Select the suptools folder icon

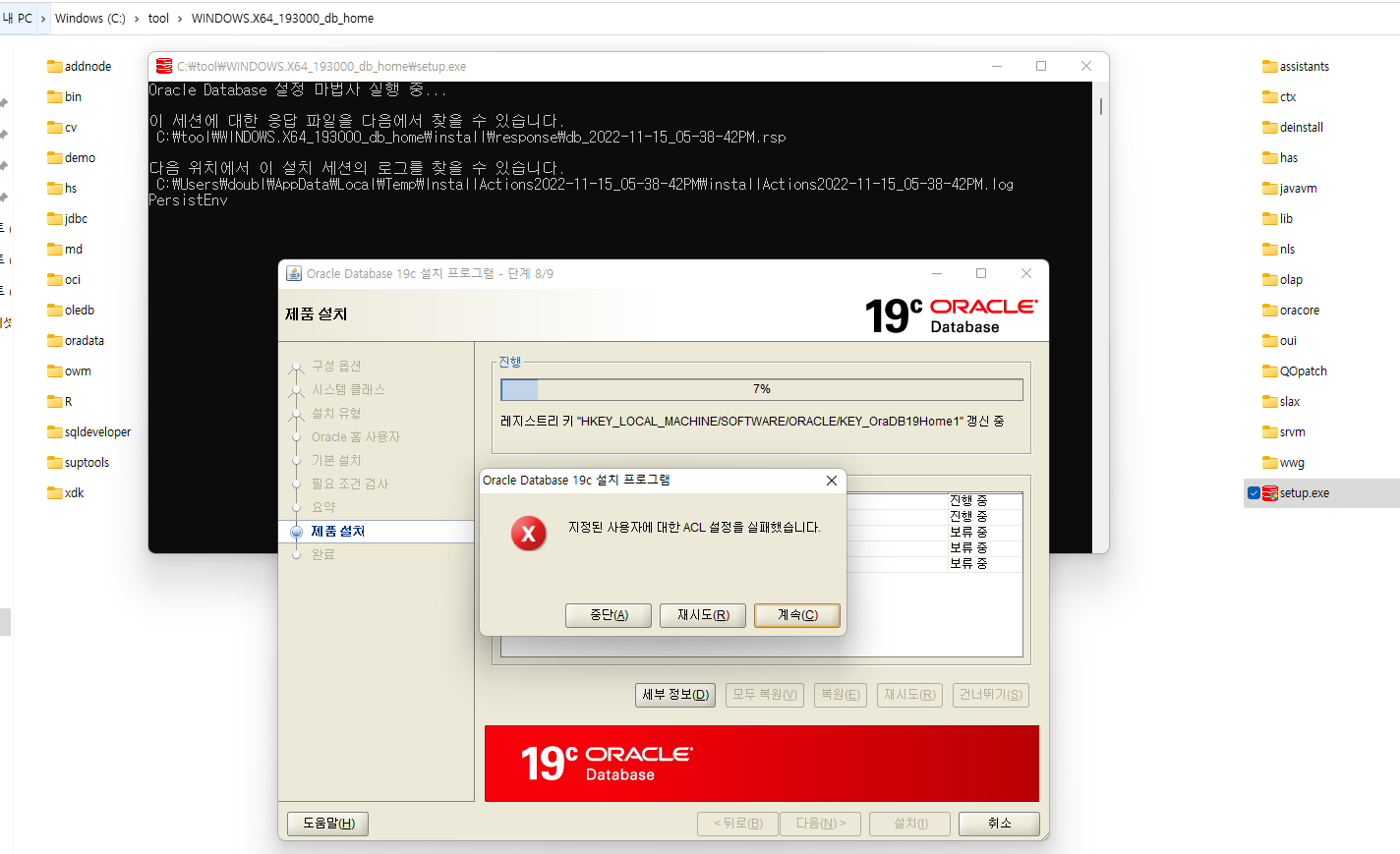[x=55, y=463]
